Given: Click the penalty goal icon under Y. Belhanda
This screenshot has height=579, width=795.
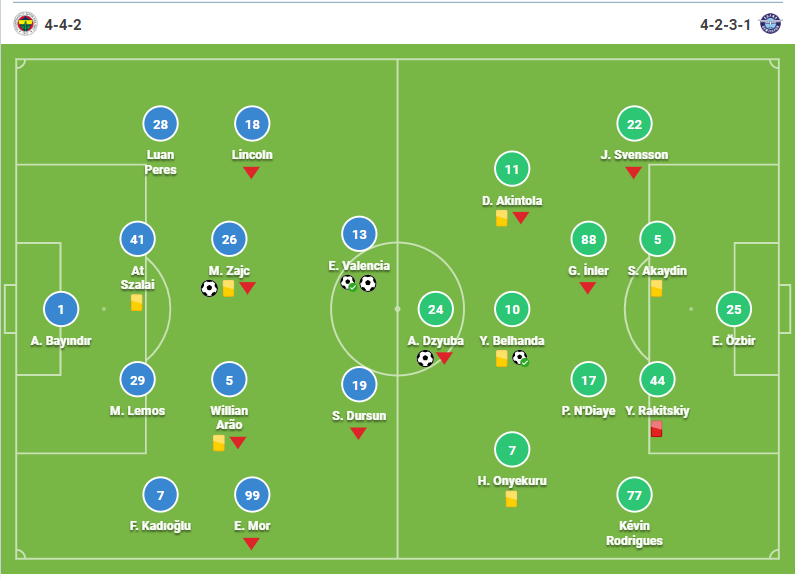Looking at the screenshot, I should pos(520,358).
